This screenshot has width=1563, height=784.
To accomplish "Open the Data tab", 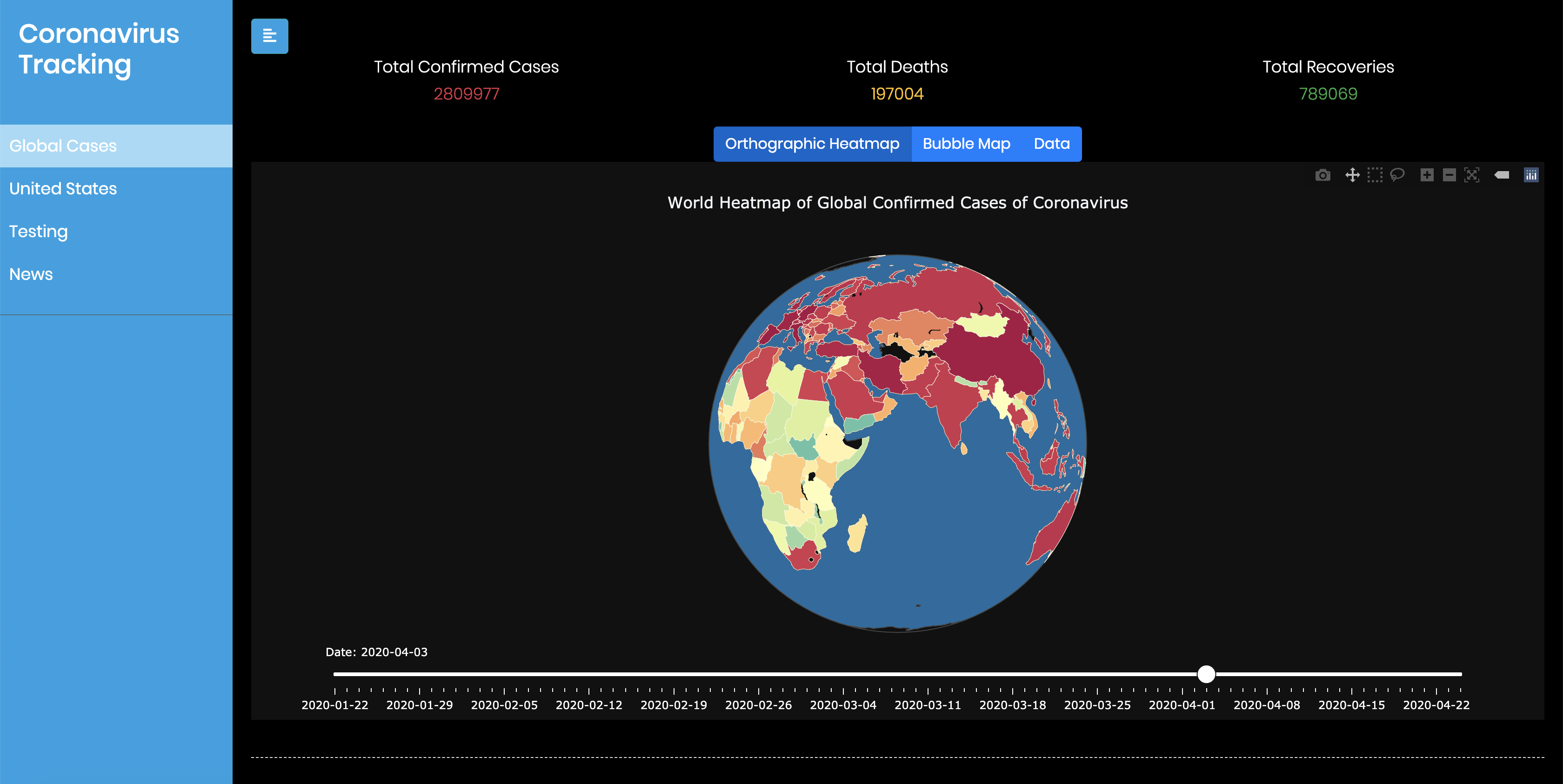I will [x=1051, y=144].
